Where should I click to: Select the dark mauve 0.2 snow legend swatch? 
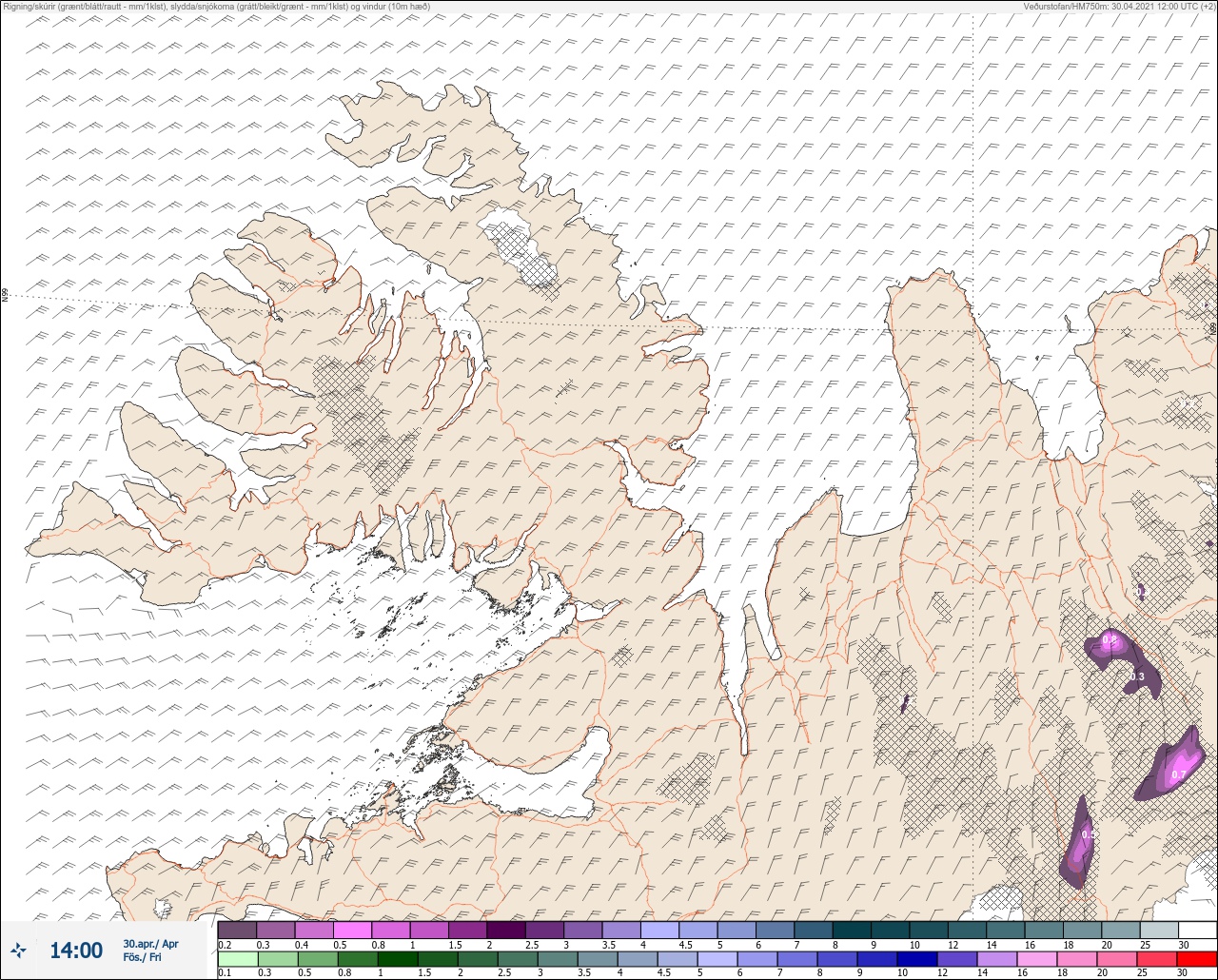click(237, 930)
